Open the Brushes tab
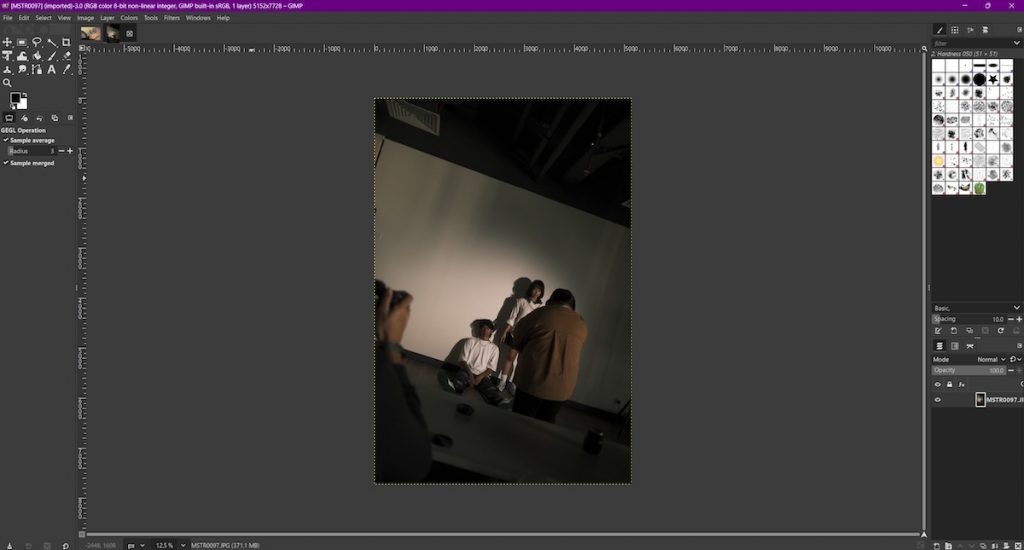 click(940, 30)
